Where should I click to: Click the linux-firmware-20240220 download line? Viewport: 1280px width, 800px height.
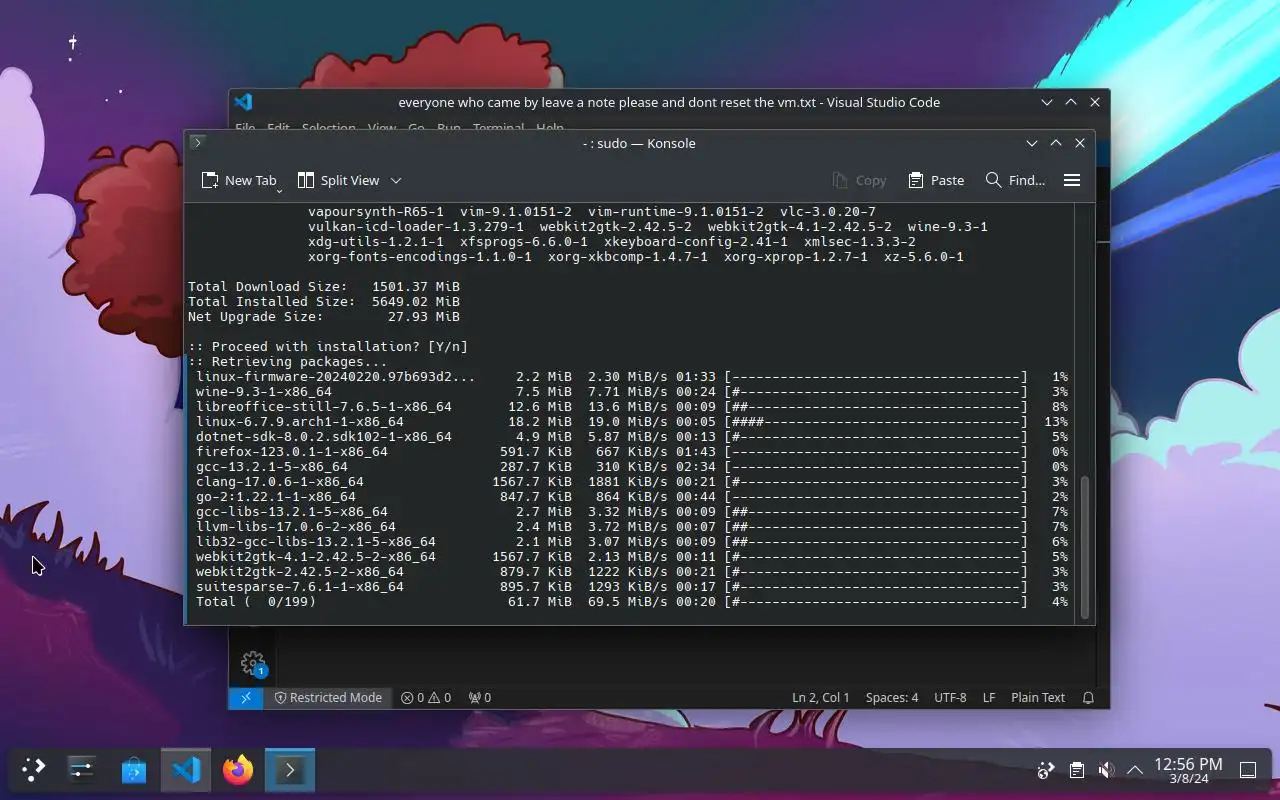(x=632, y=377)
